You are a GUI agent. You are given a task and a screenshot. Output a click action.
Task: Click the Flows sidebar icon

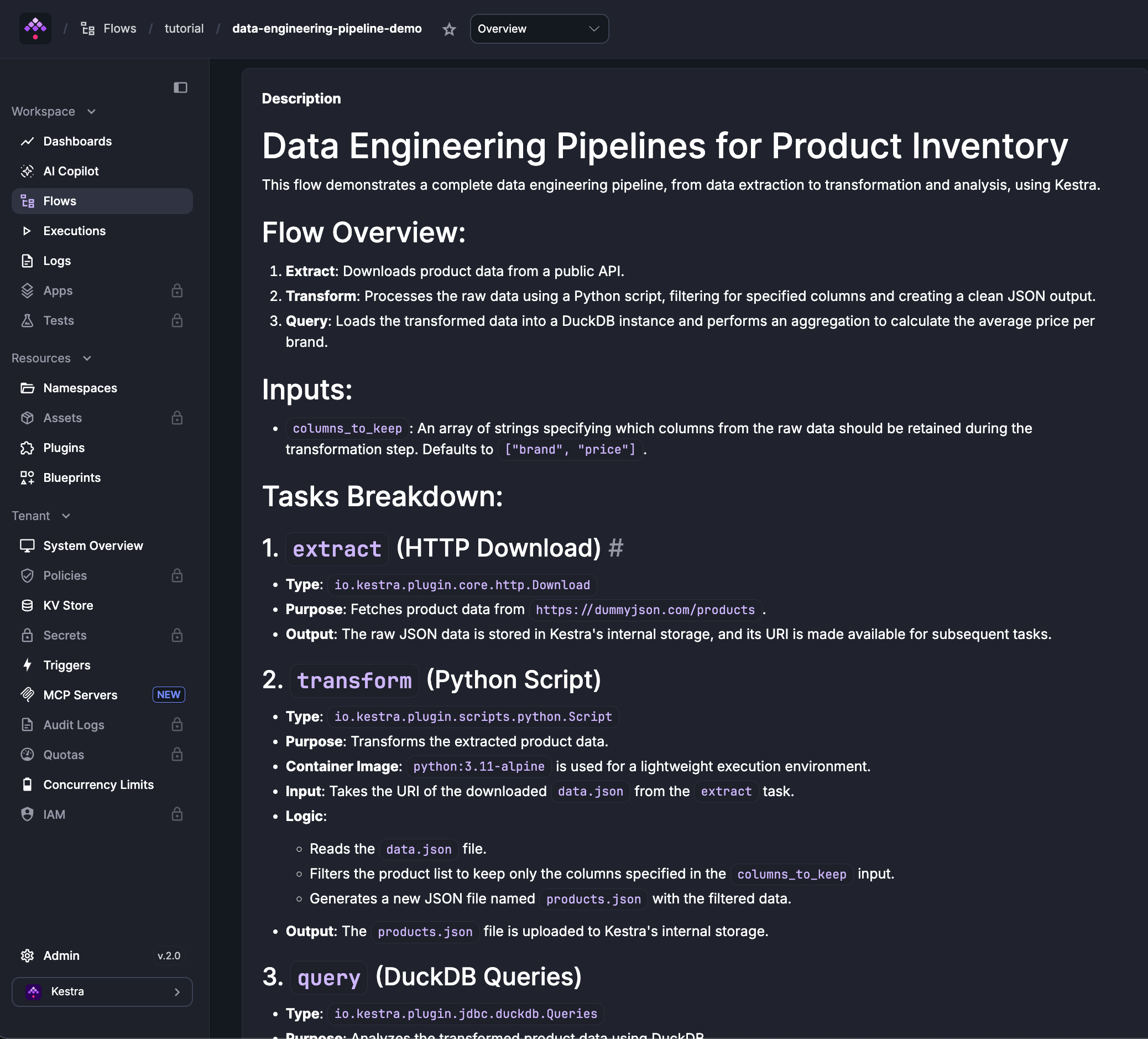coord(27,201)
